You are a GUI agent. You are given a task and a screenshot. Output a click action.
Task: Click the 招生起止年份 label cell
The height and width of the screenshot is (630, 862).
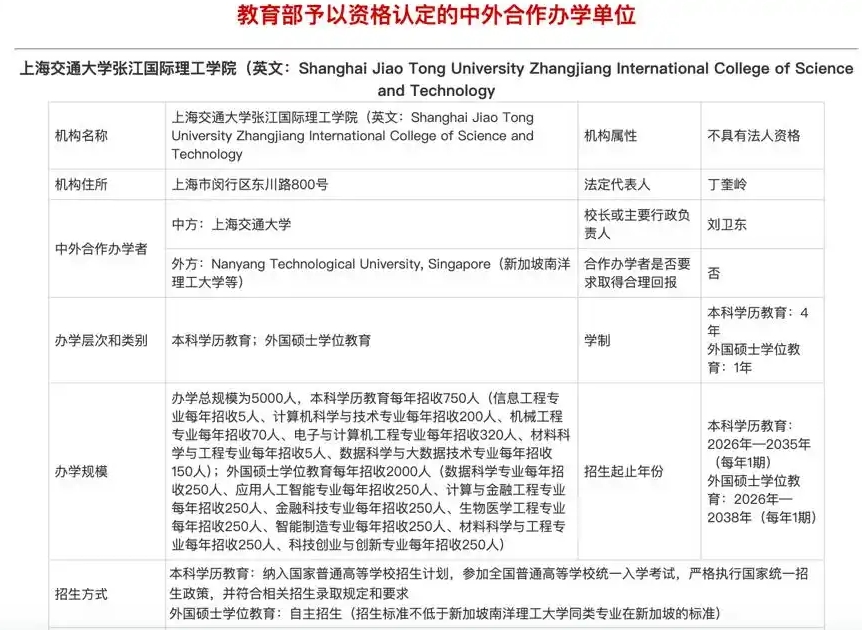coord(624,471)
